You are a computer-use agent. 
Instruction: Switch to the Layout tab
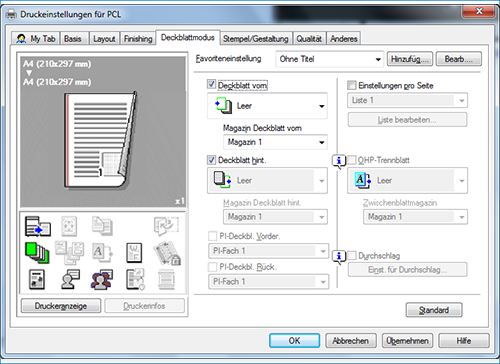pos(104,39)
